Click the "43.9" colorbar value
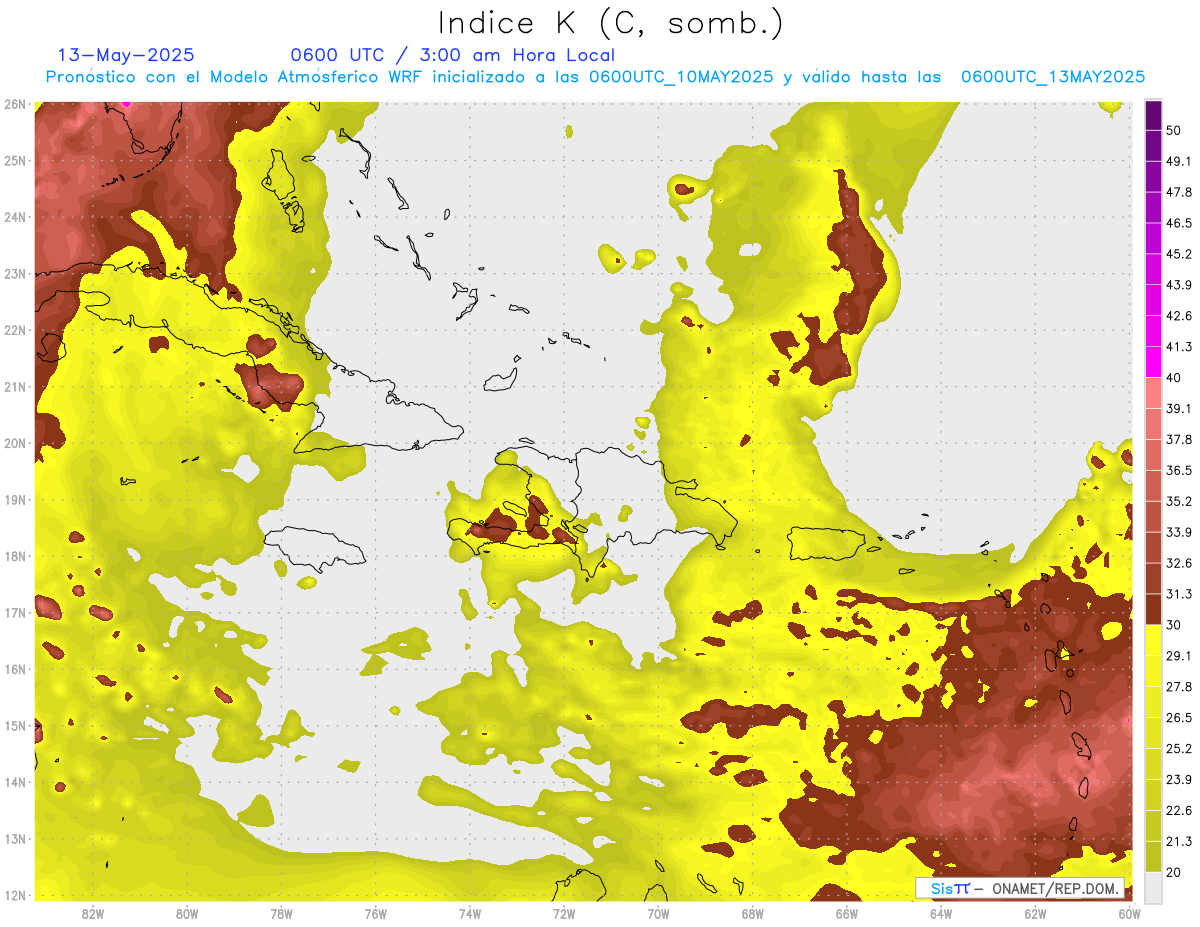The image size is (1200, 927). [x=1179, y=285]
